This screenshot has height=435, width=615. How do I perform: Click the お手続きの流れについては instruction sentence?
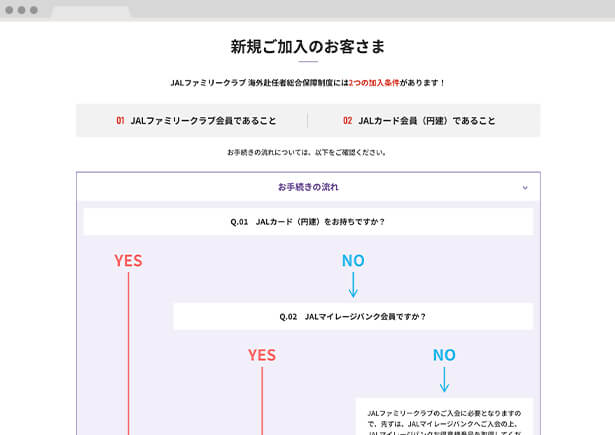click(x=308, y=152)
